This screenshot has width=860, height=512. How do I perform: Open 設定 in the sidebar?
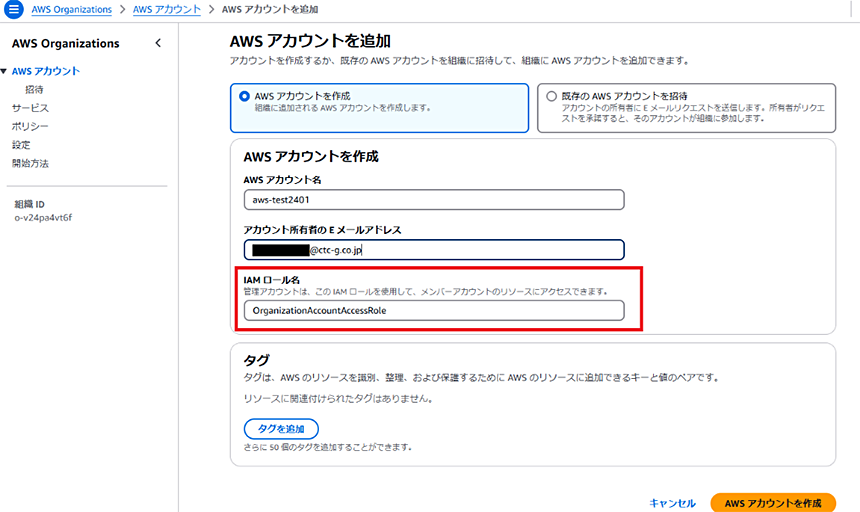pos(21,145)
